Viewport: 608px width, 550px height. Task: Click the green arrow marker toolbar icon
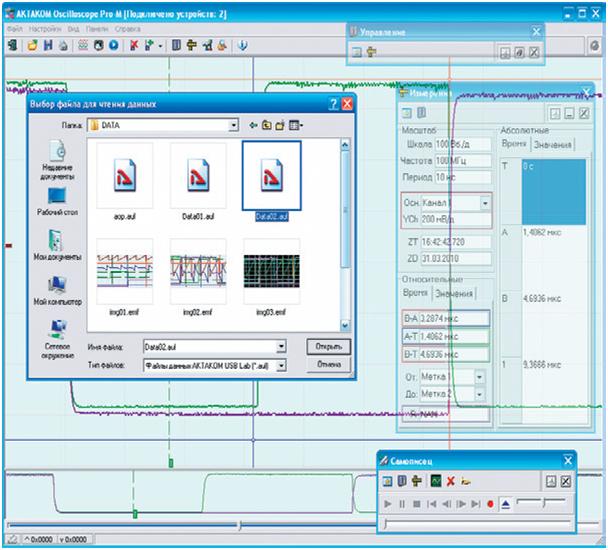click(149, 45)
